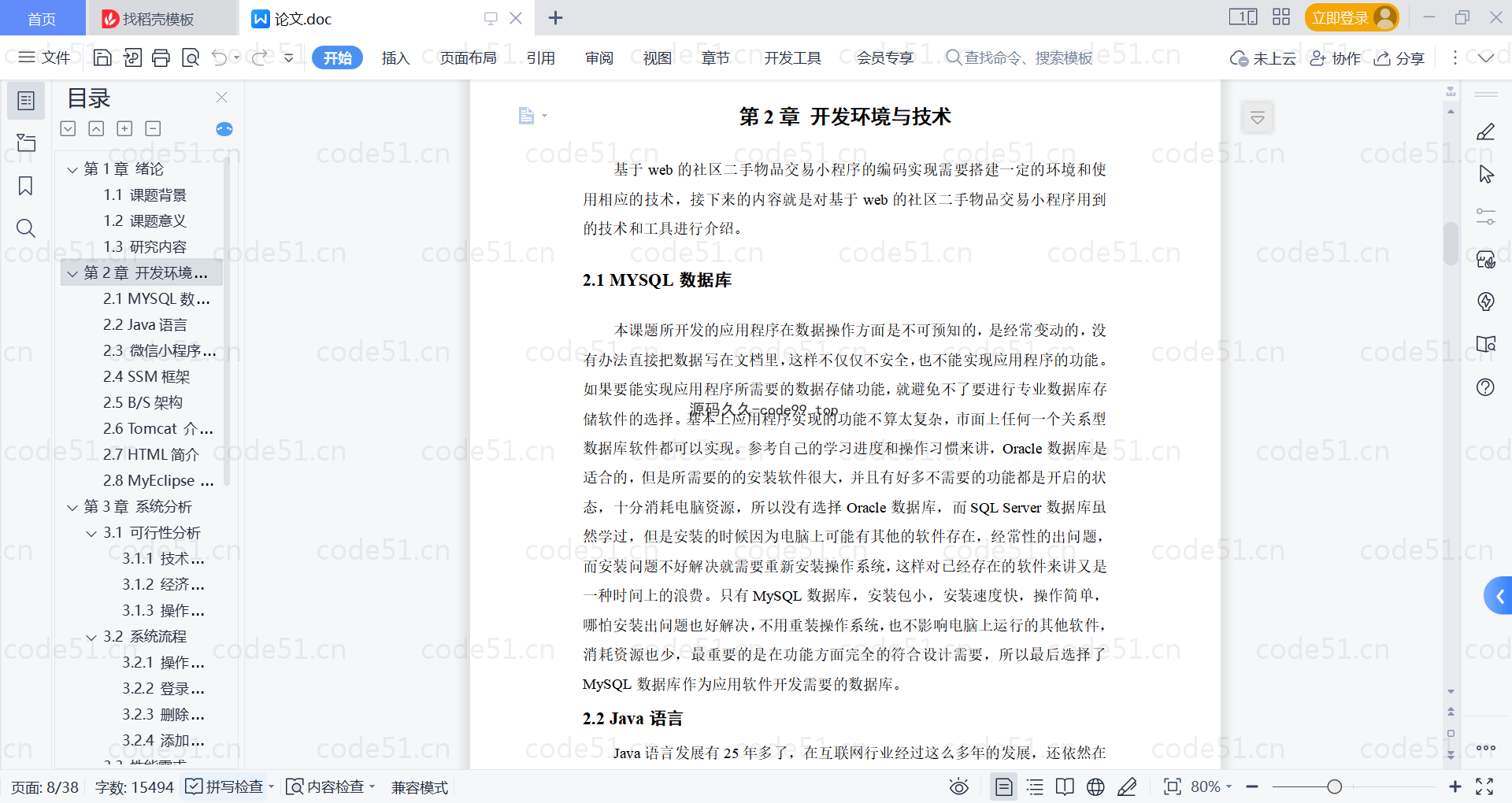
Task: Click the Save icon in the toolbar
Action: 102,57
